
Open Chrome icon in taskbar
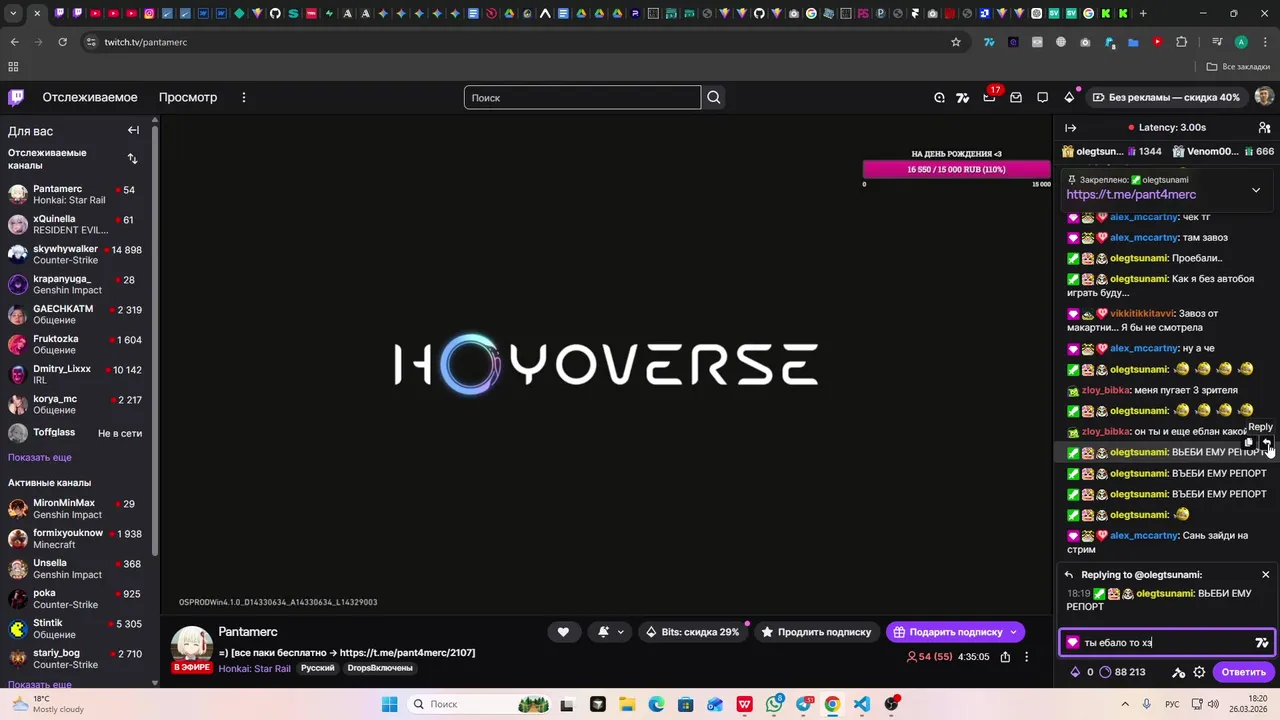click(832, 704)
